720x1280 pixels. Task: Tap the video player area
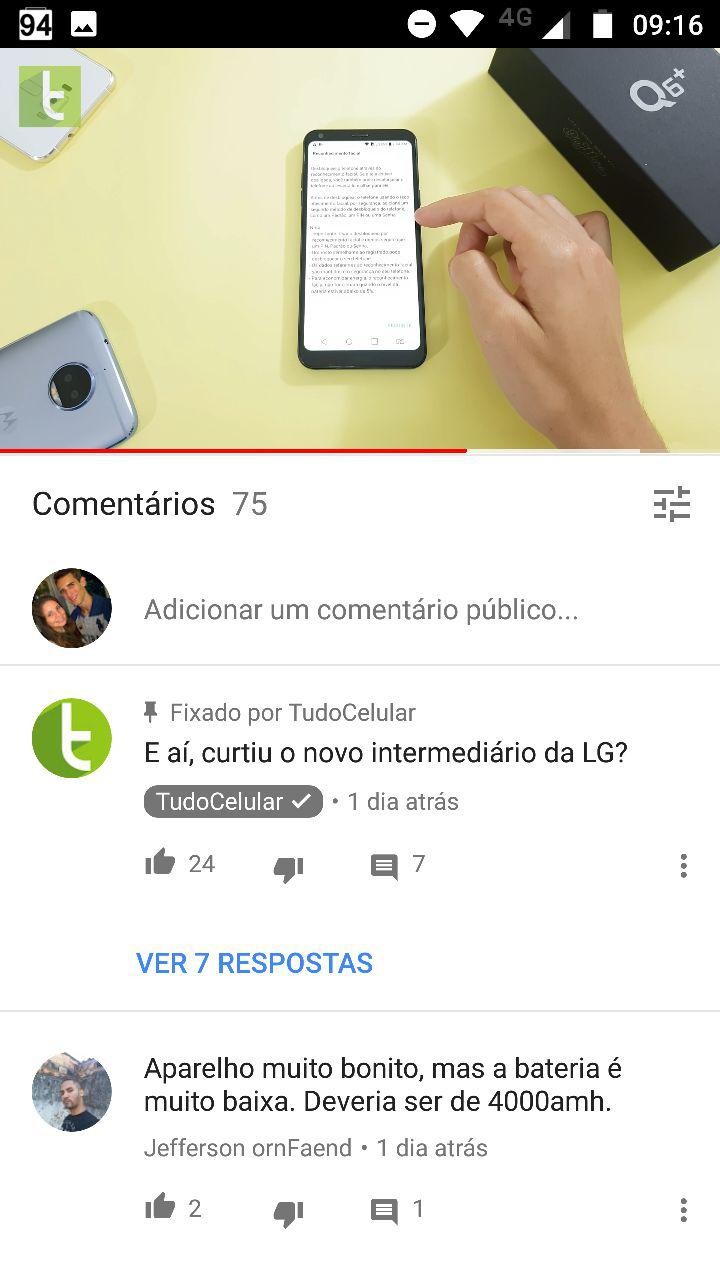point(360,248)
